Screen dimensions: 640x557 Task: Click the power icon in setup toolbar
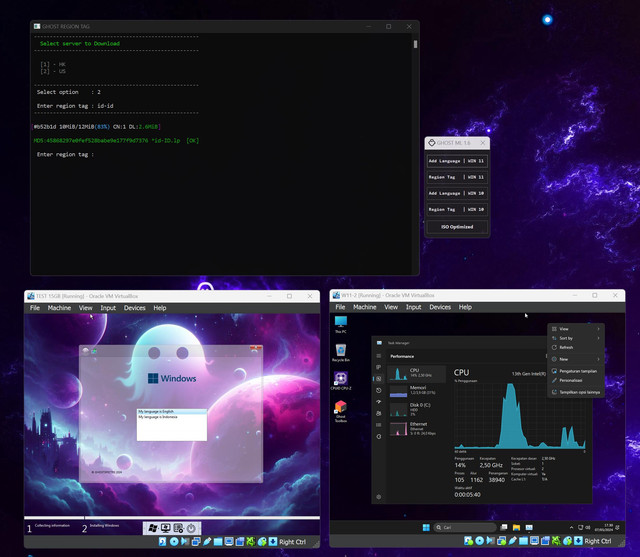point(191,528)
